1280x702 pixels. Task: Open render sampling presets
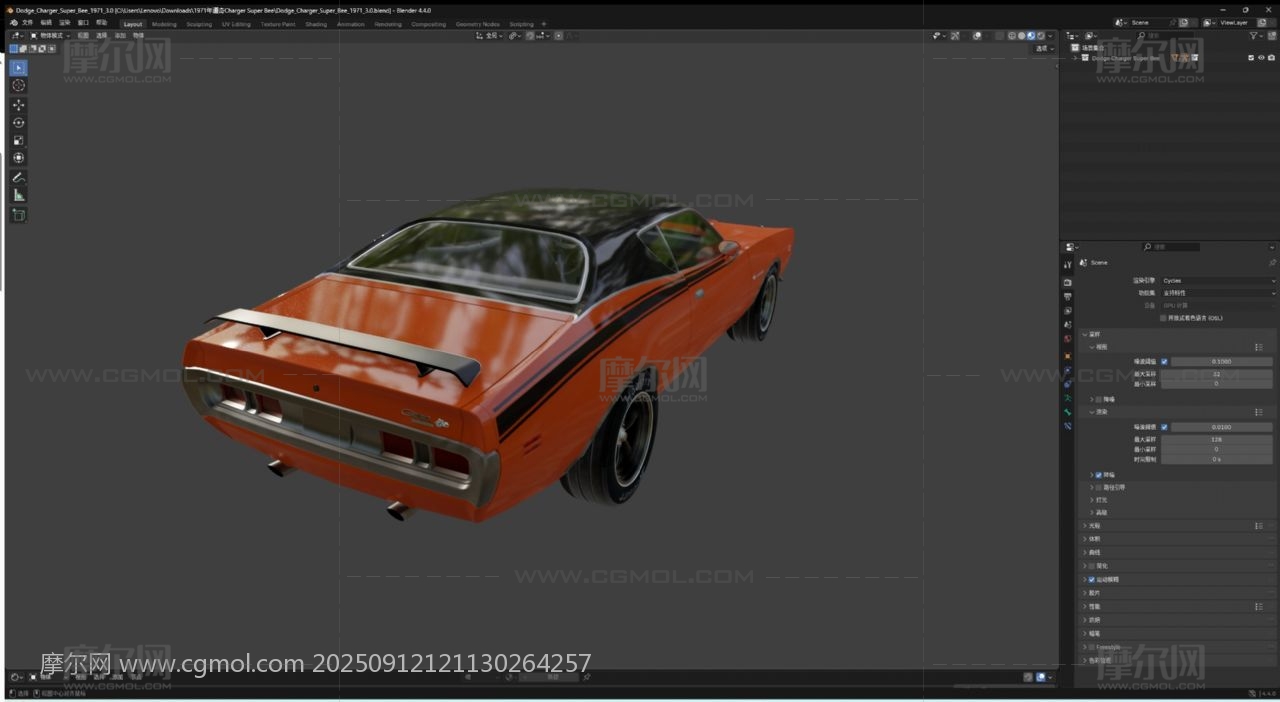(x=1259, y=412)
